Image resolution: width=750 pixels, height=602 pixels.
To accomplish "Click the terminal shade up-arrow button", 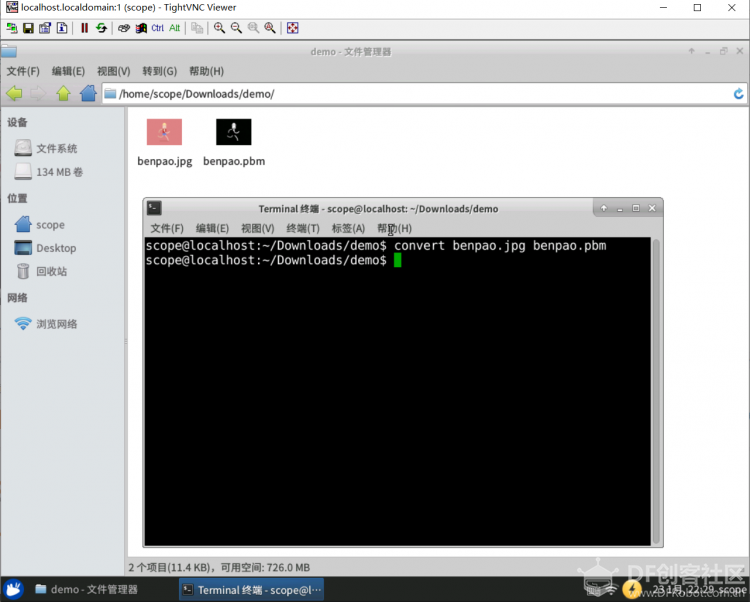I will [x=604, y=208].
